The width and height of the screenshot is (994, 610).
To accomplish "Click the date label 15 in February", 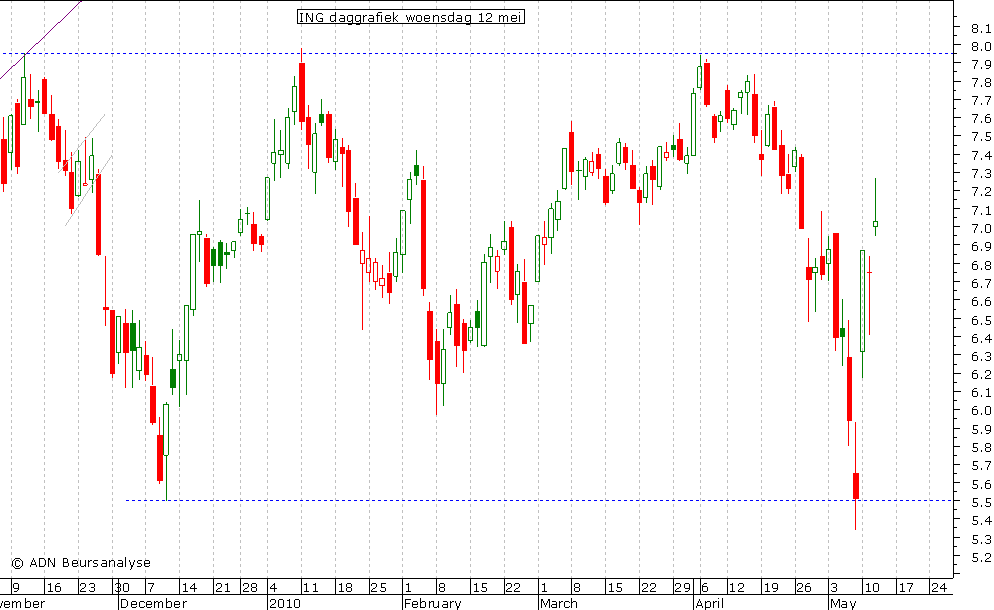I will pos(480,587).
